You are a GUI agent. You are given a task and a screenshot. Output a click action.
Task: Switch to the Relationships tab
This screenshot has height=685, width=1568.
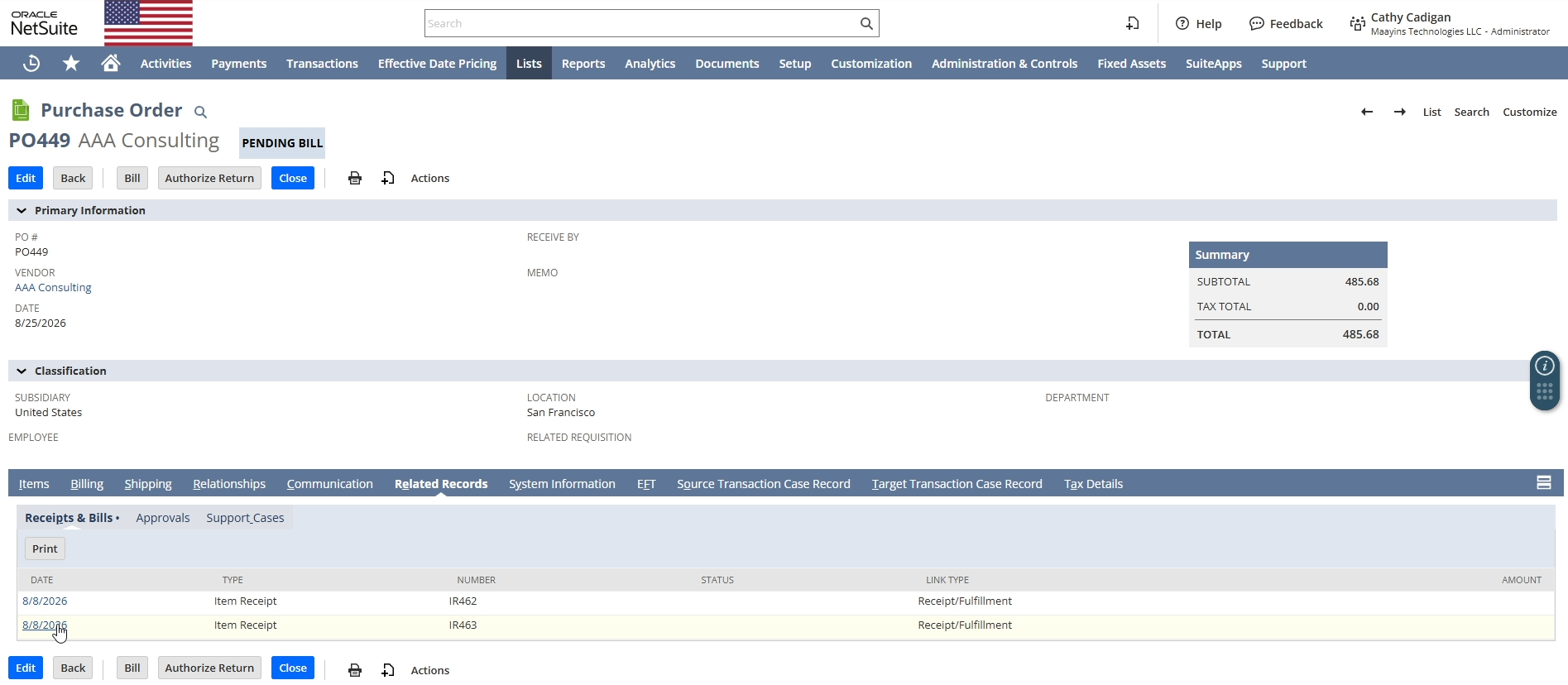click(229, 484)
